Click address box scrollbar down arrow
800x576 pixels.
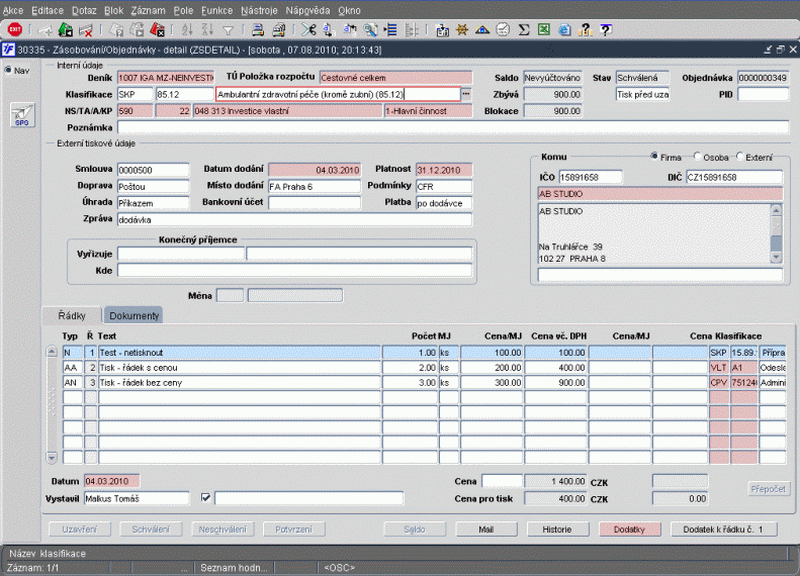(x=776, y=258)
